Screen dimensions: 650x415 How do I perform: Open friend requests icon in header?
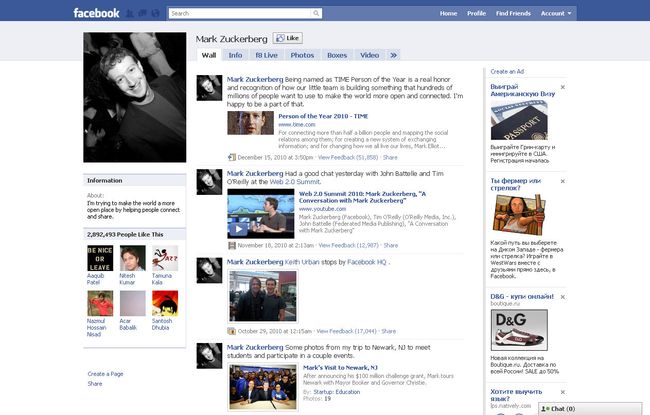(x=130, y=13)
